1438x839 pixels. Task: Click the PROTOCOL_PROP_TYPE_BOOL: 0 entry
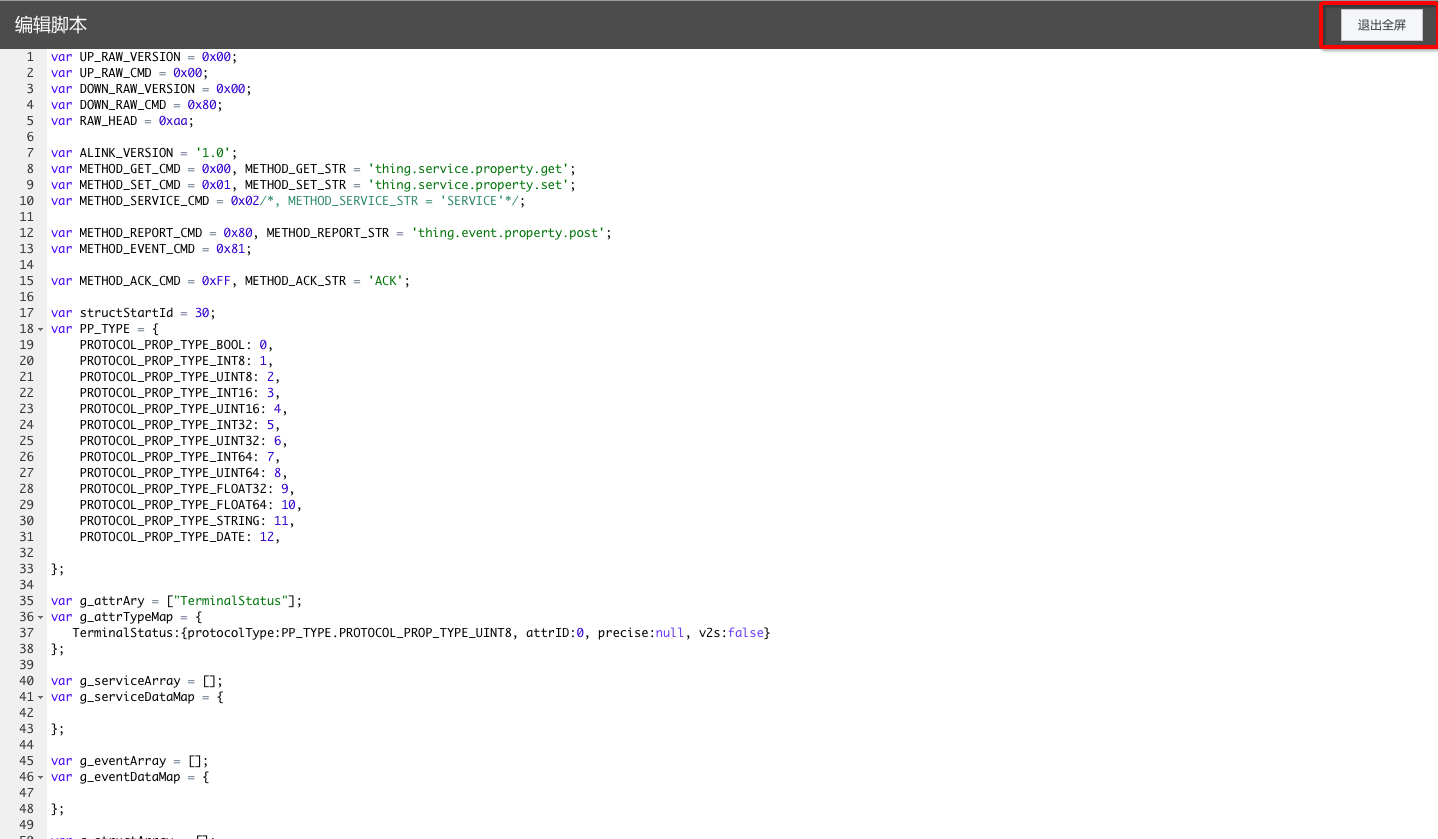point(177,345)
